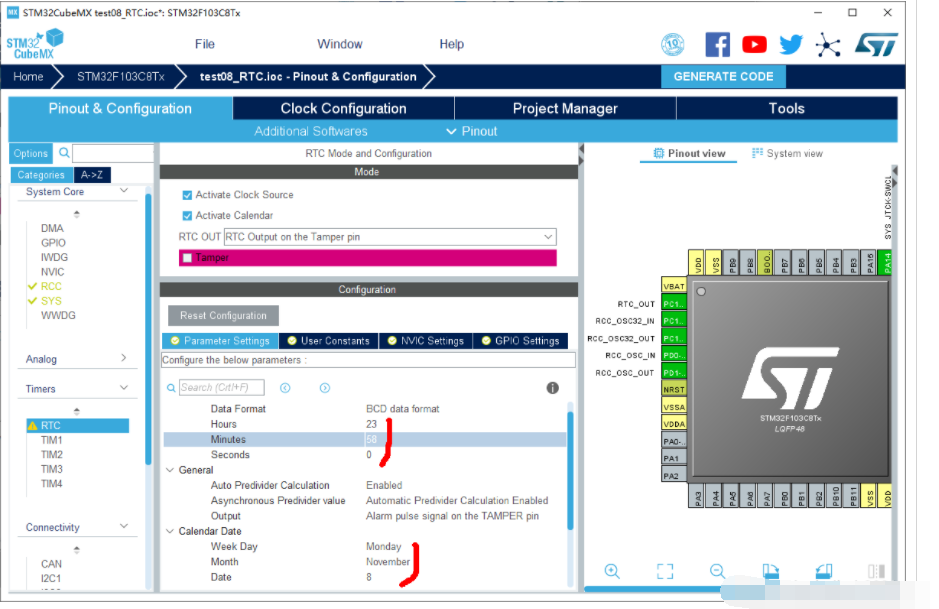This screenshot has width=939, height=609.
Task: Collapse the System Core category
Action: (124, 191)
